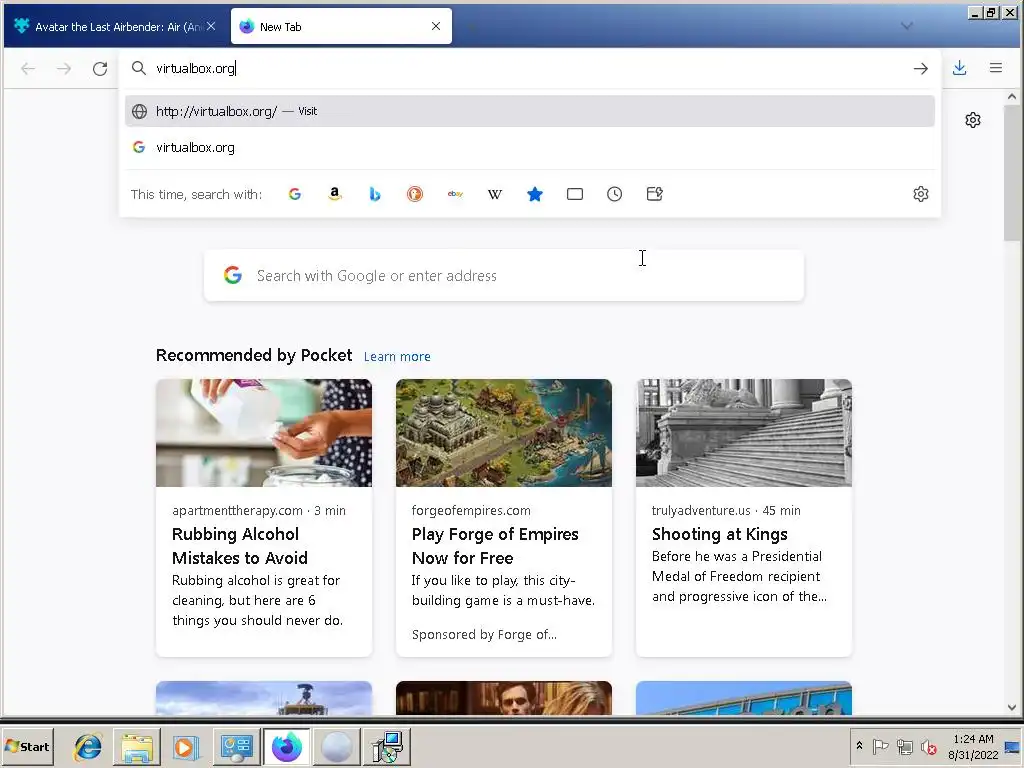This screenshot has height=768, width=1024.
Task: Search this time with Wikipedia
Action: pyautogui.click(x=495, y=194)
